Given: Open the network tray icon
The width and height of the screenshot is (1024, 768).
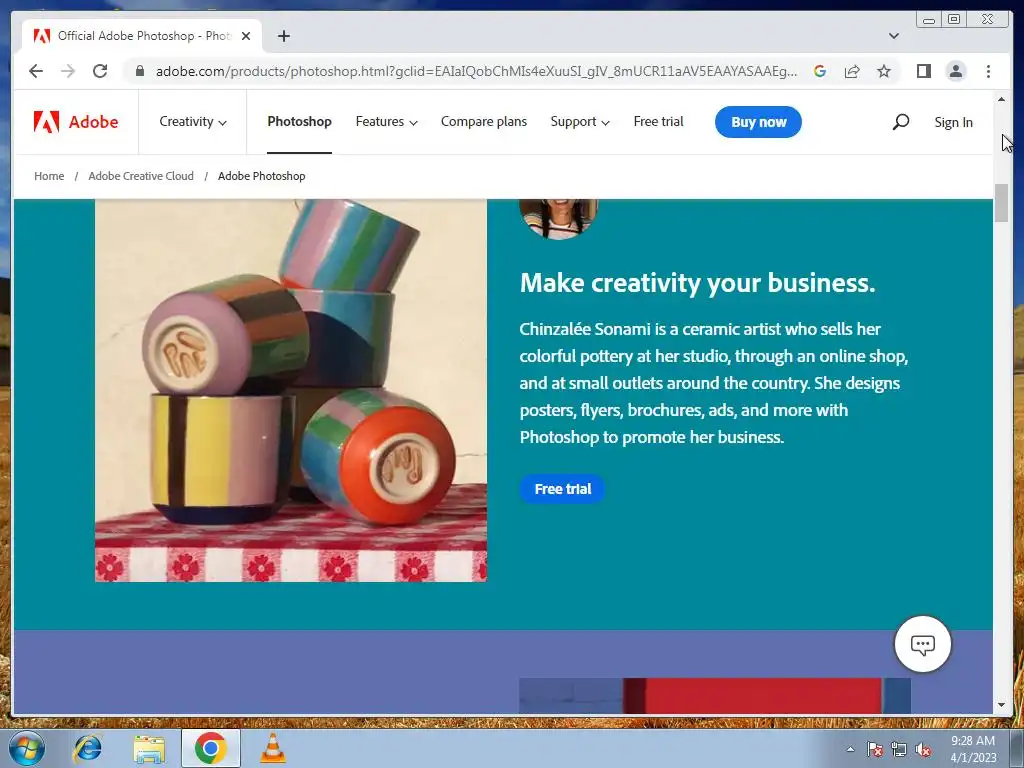Looking at the screenshot, I should click(899, 749).
